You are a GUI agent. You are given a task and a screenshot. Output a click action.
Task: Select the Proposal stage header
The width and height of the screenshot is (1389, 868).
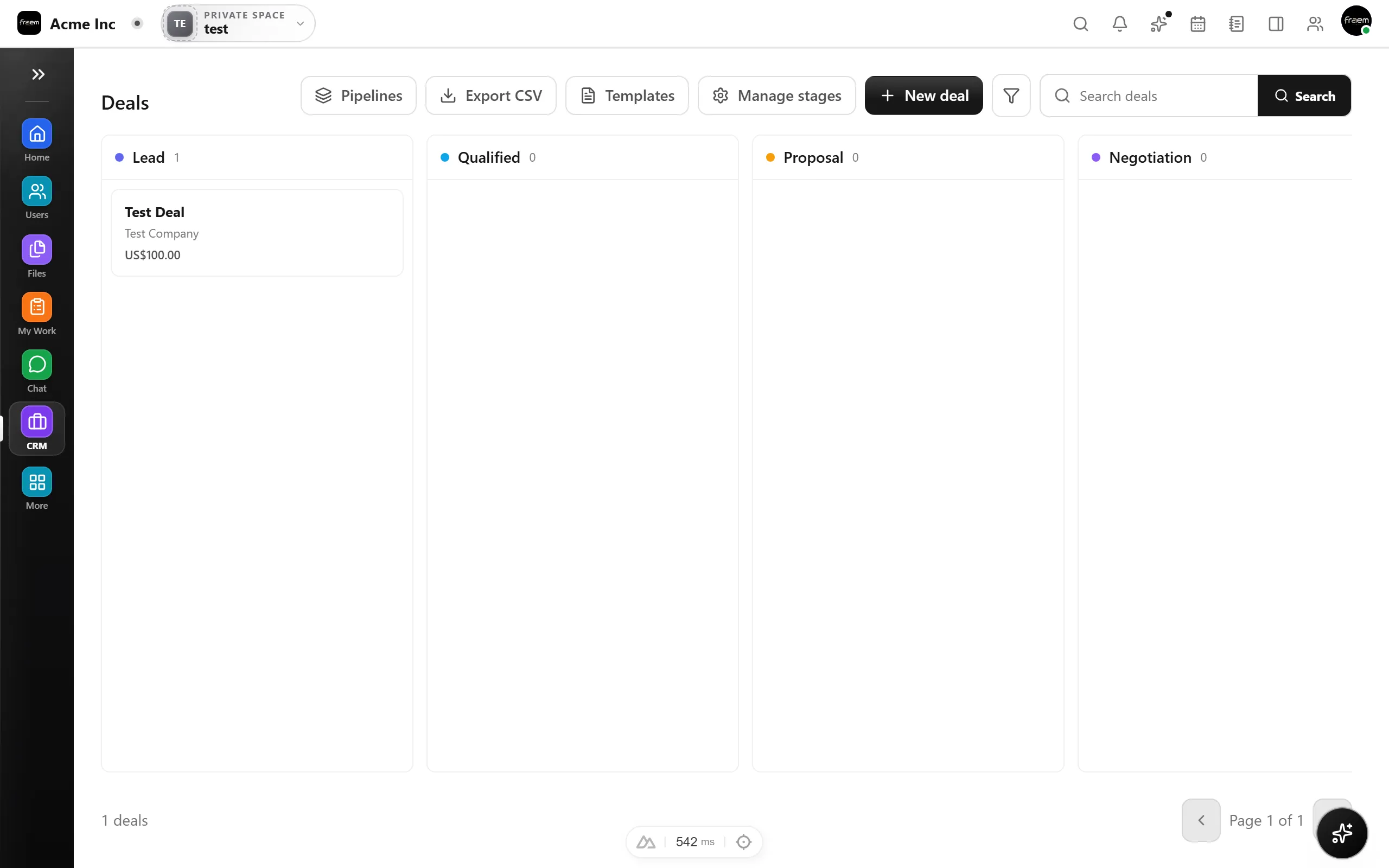pos(908,157)
